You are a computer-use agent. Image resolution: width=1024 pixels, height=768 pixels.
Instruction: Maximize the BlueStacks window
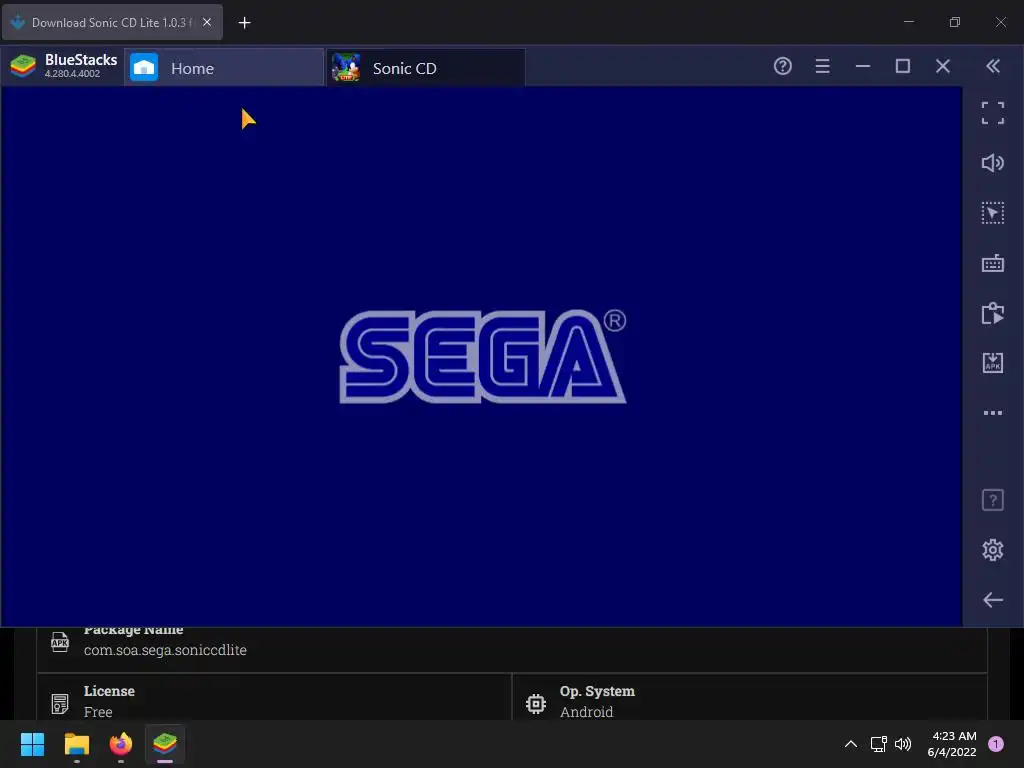pos(903,66)
